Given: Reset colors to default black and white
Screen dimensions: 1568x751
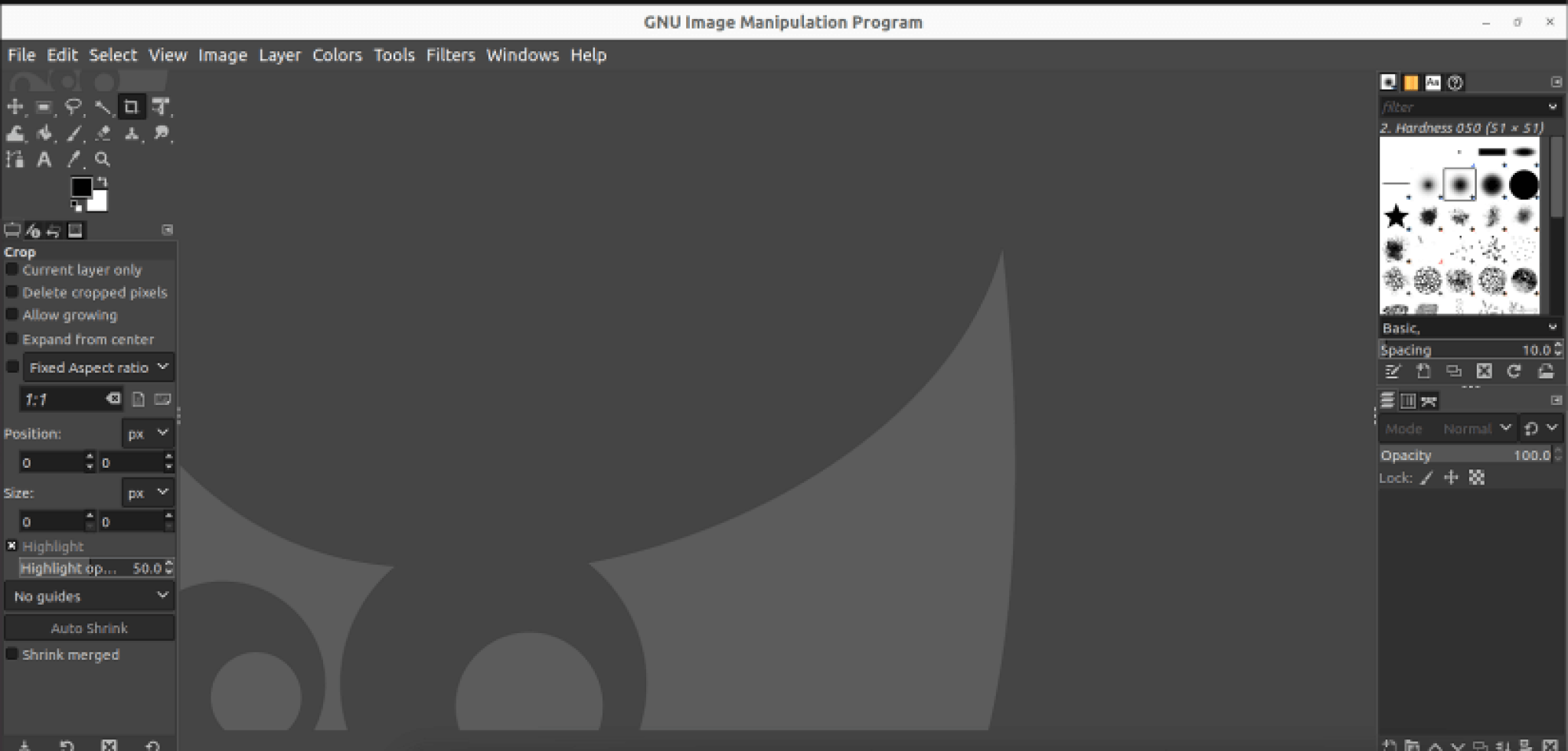Looking at the screenshot, I should [76, 205].
